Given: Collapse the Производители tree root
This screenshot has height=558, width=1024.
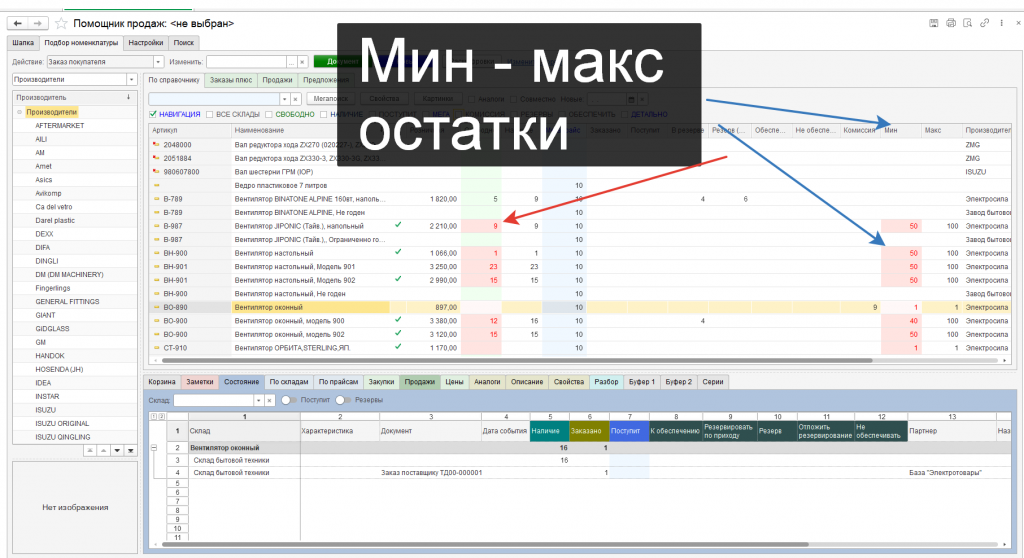Looking at the screenshot, I should point(20,112).
